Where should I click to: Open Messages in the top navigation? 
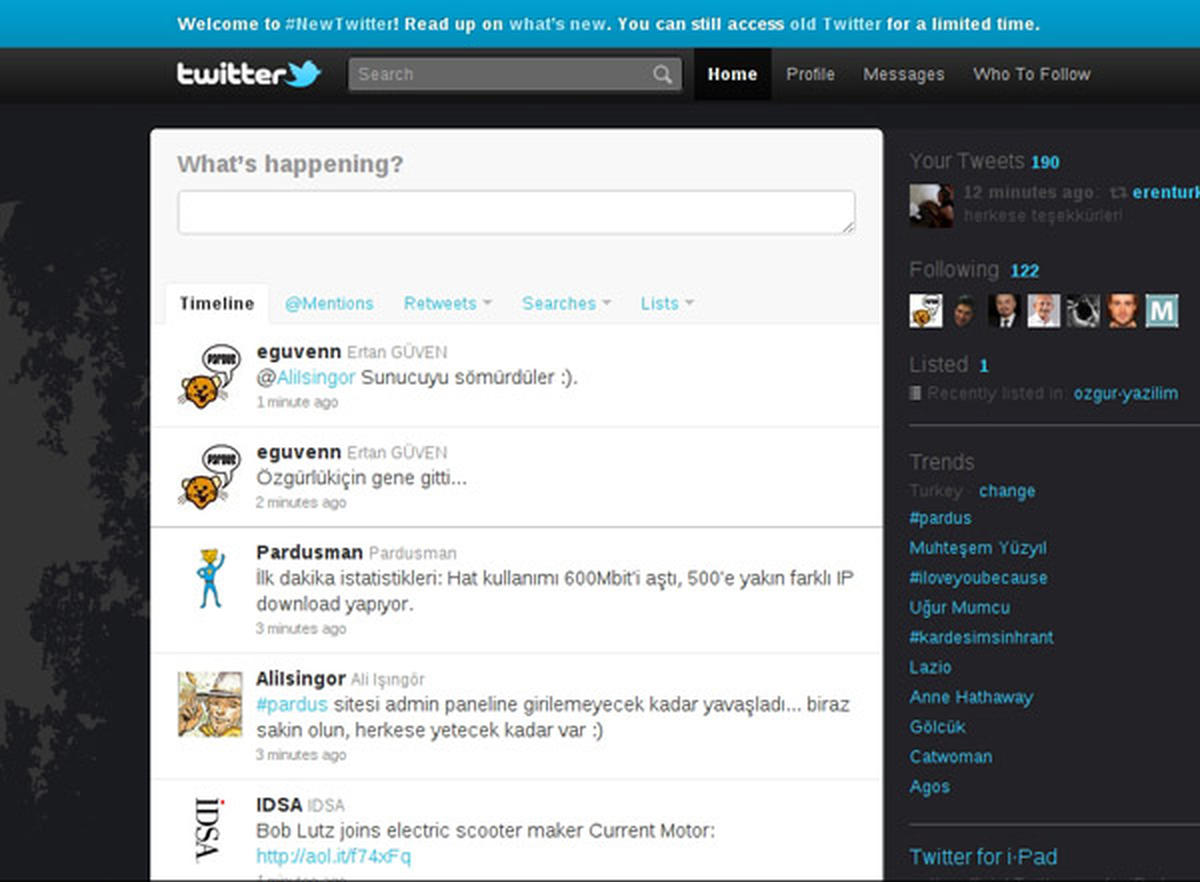tap(904, 74)
